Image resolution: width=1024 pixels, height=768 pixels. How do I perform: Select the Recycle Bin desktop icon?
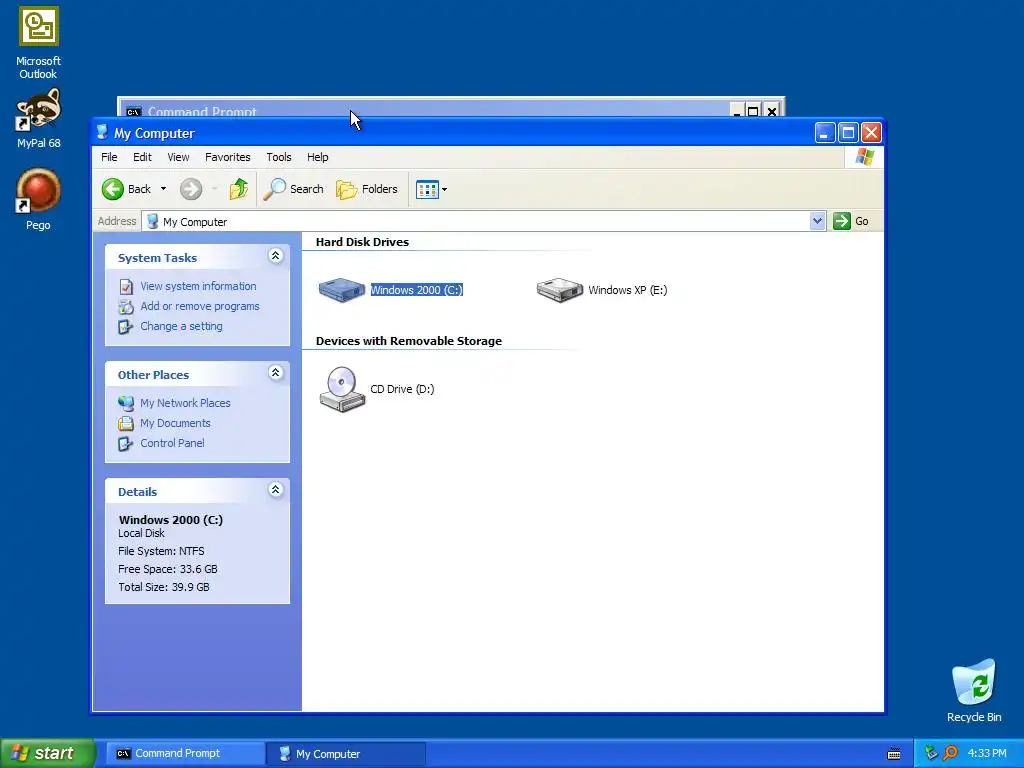[974, 682]
